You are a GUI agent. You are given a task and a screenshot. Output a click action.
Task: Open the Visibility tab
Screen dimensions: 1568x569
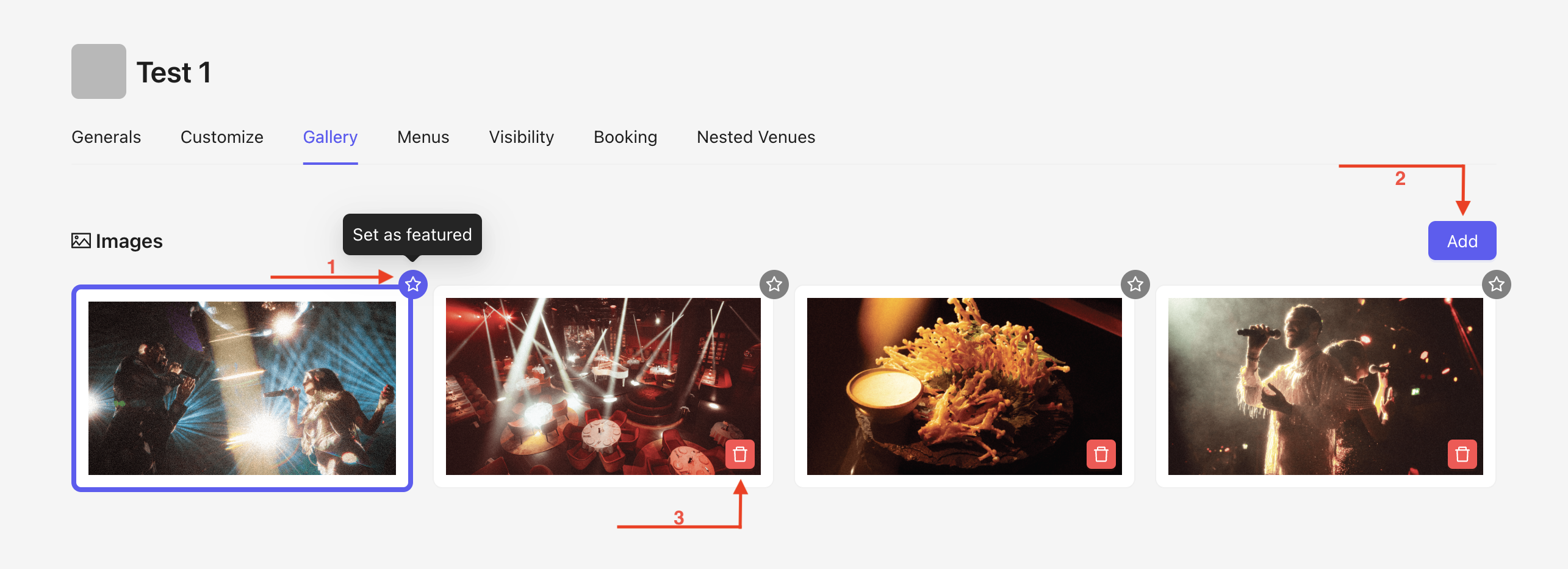pyautogui.click(x=522, y=137)
